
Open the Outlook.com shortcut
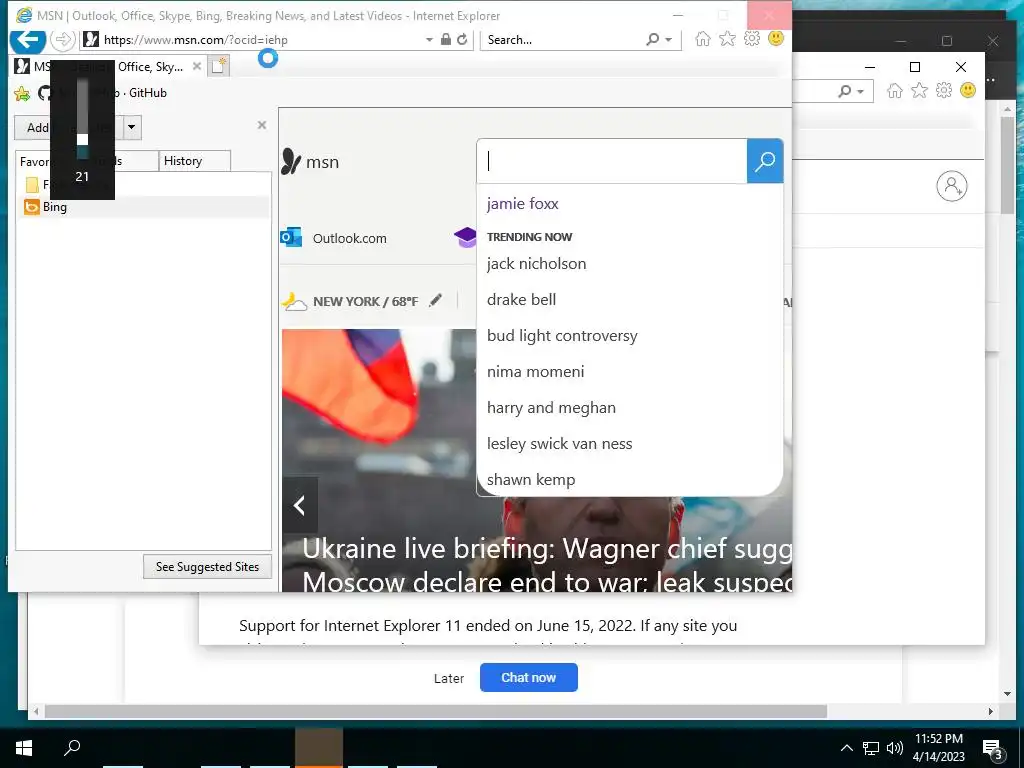click(334, 238)
